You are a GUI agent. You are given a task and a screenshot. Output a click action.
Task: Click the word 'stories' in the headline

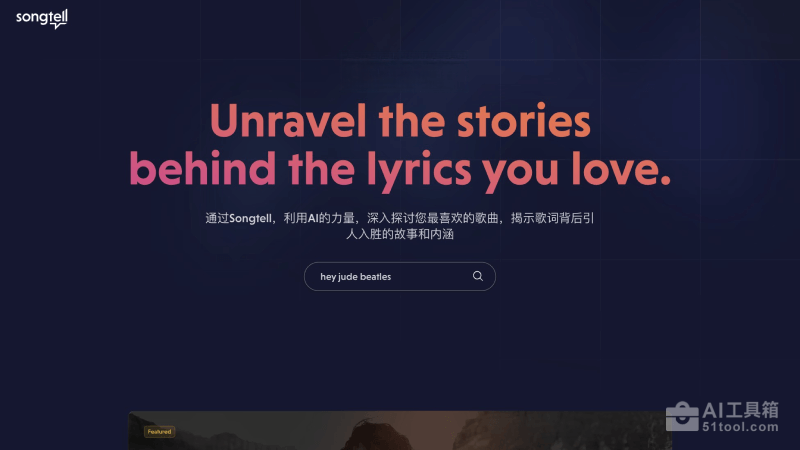(523, 121)
